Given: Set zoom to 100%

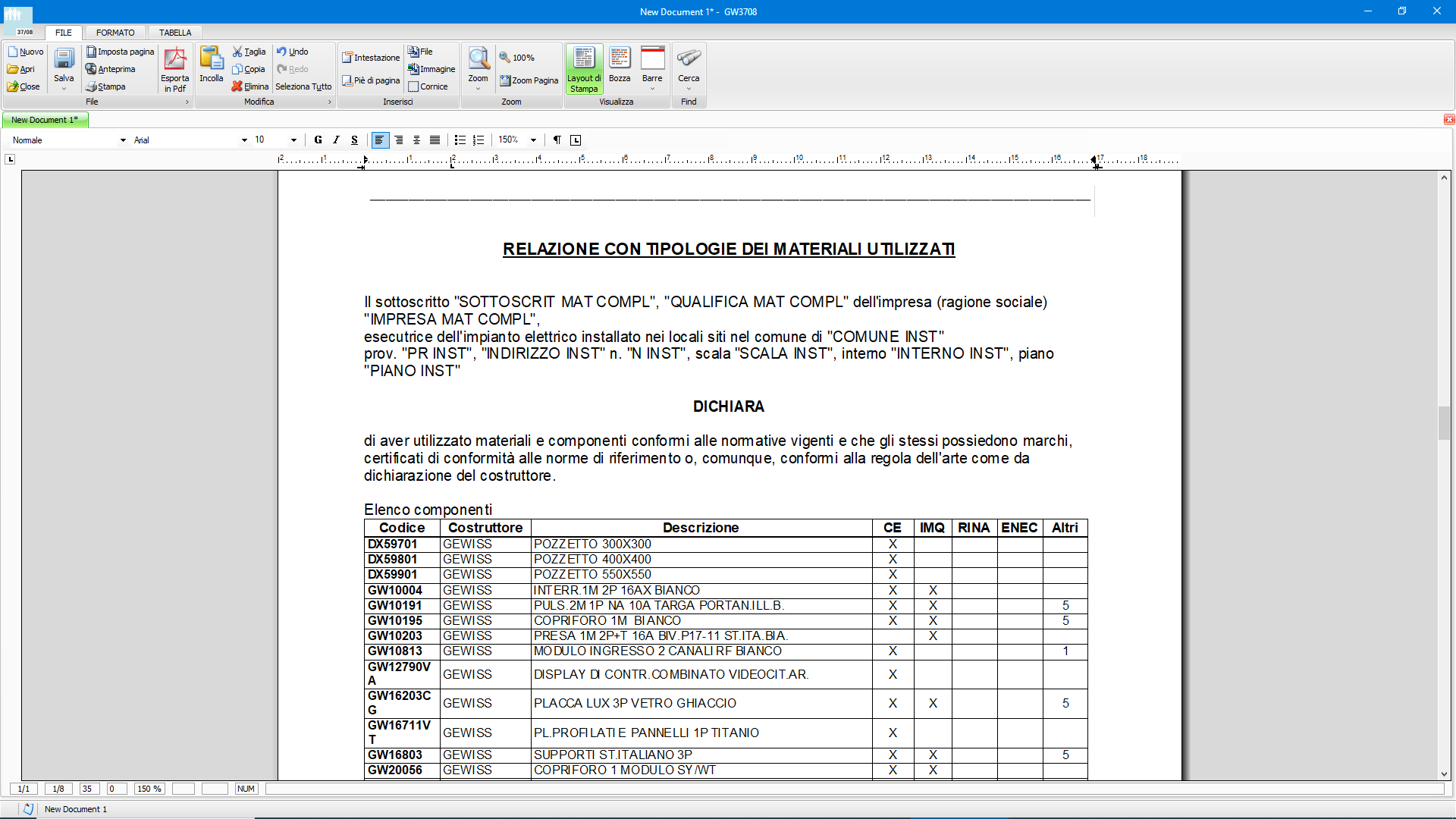Looking at the screenshot, I should coord(516,58).
